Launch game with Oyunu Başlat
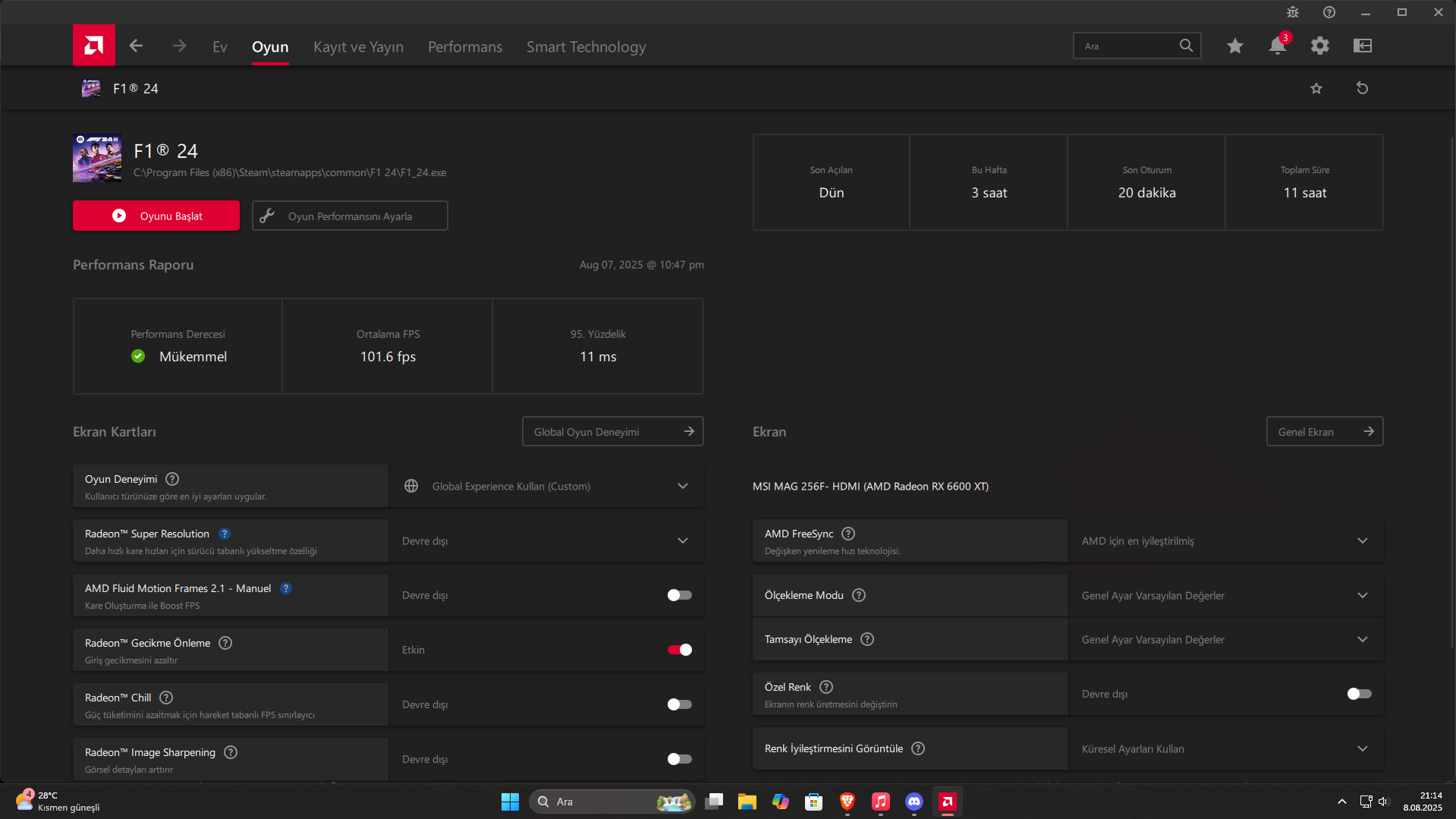This screenshot has width=1456, height=819. point(156,216)
